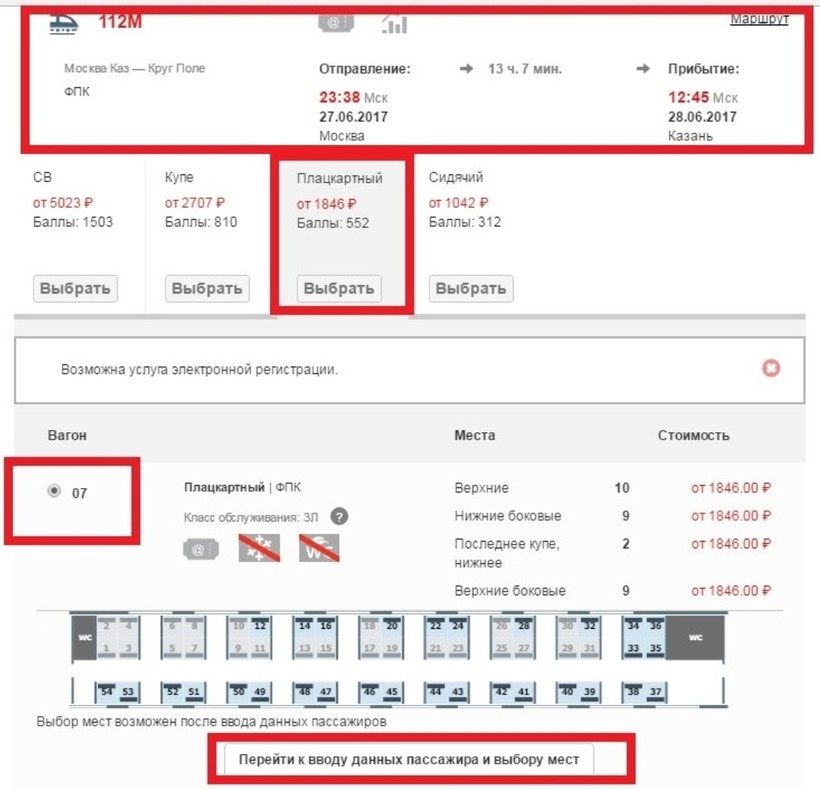Click the train icon next to 112М
This screenshot has height=789, width=820.
63,24
